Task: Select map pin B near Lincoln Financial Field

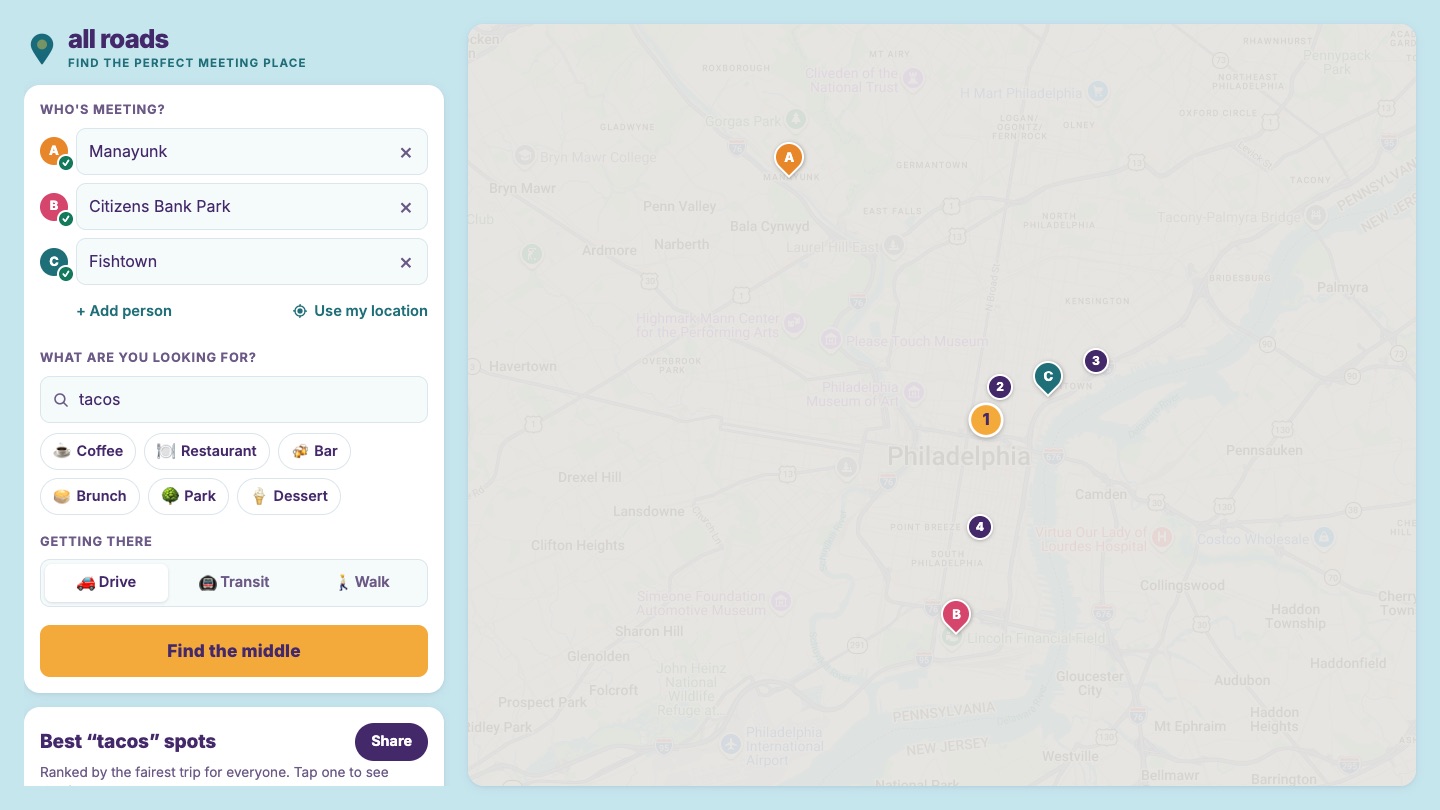Action: tap(956, 615)
